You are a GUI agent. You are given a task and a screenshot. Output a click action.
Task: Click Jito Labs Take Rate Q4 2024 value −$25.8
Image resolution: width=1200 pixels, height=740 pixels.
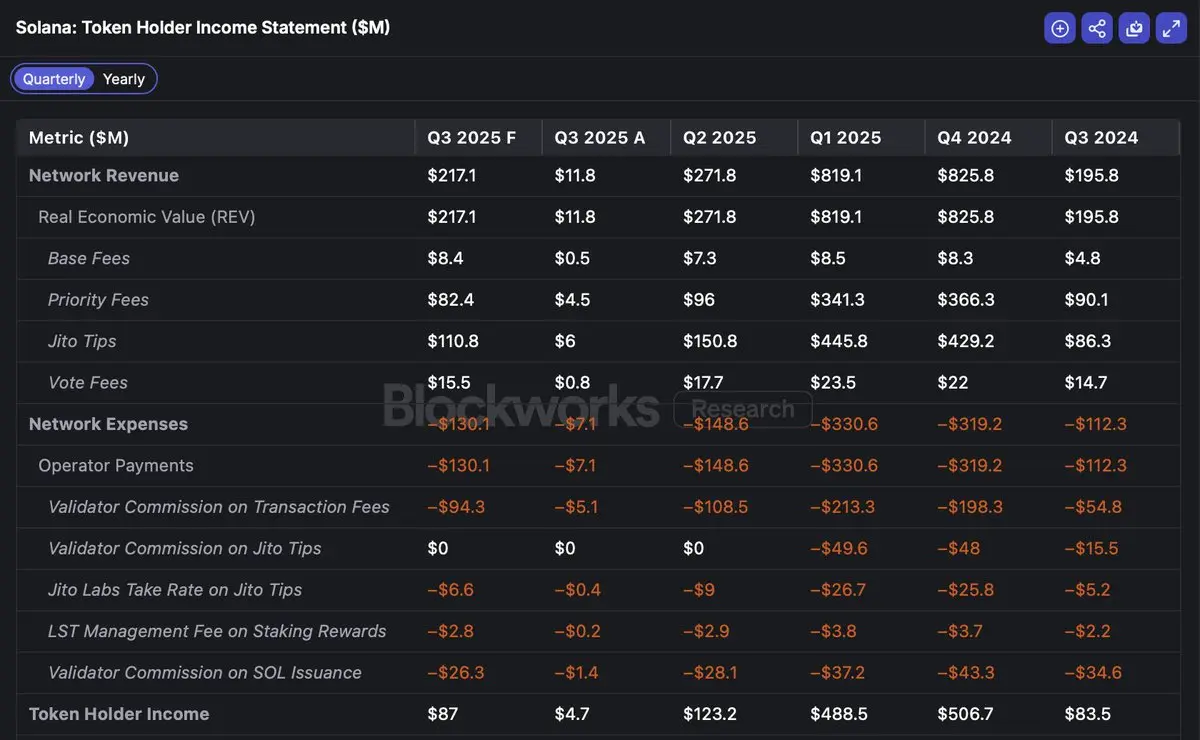click(x=966, y=590)
